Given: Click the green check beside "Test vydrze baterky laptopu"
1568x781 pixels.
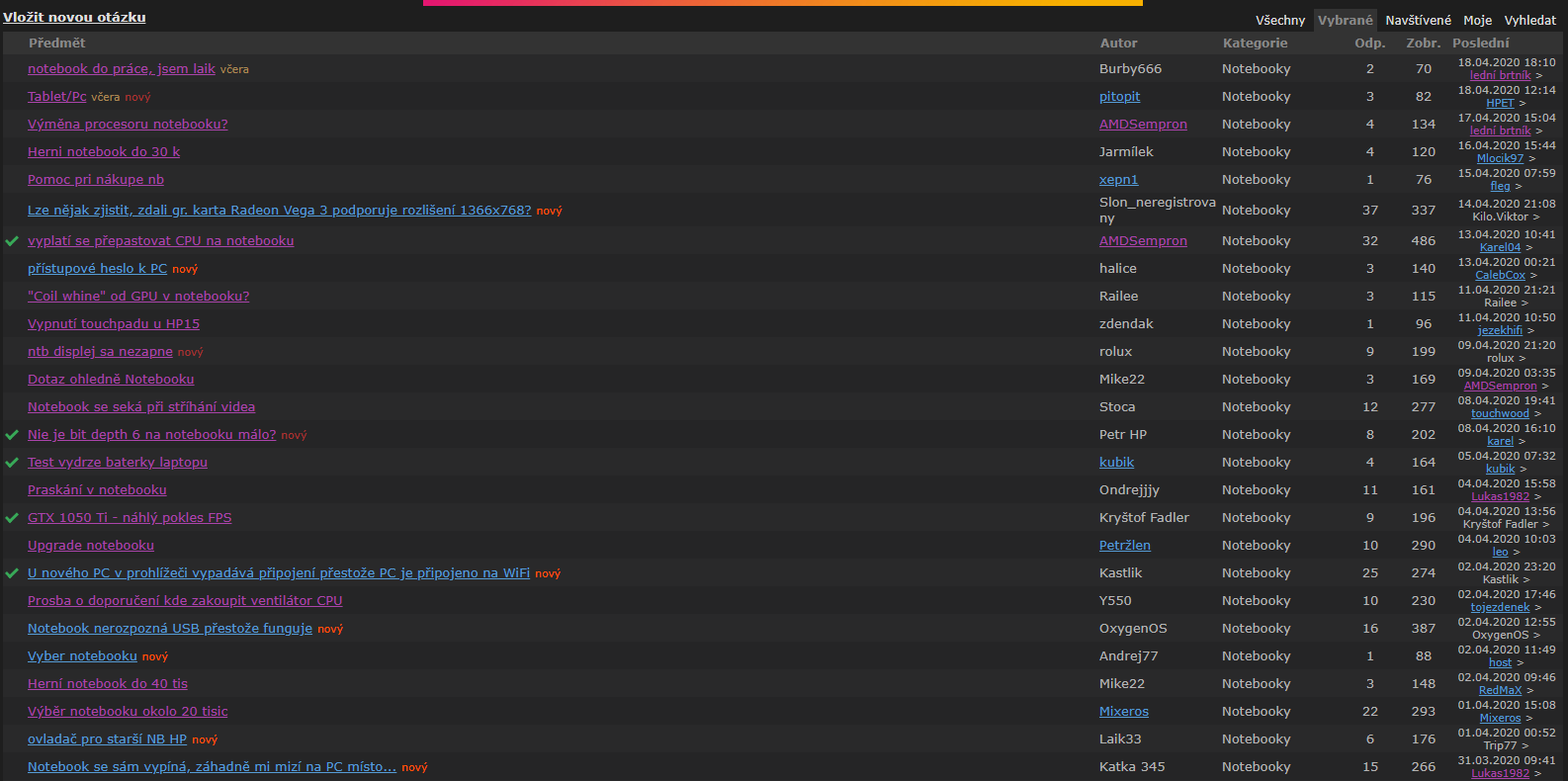Looking at the screenshot, I should click(x=12, y=463).
